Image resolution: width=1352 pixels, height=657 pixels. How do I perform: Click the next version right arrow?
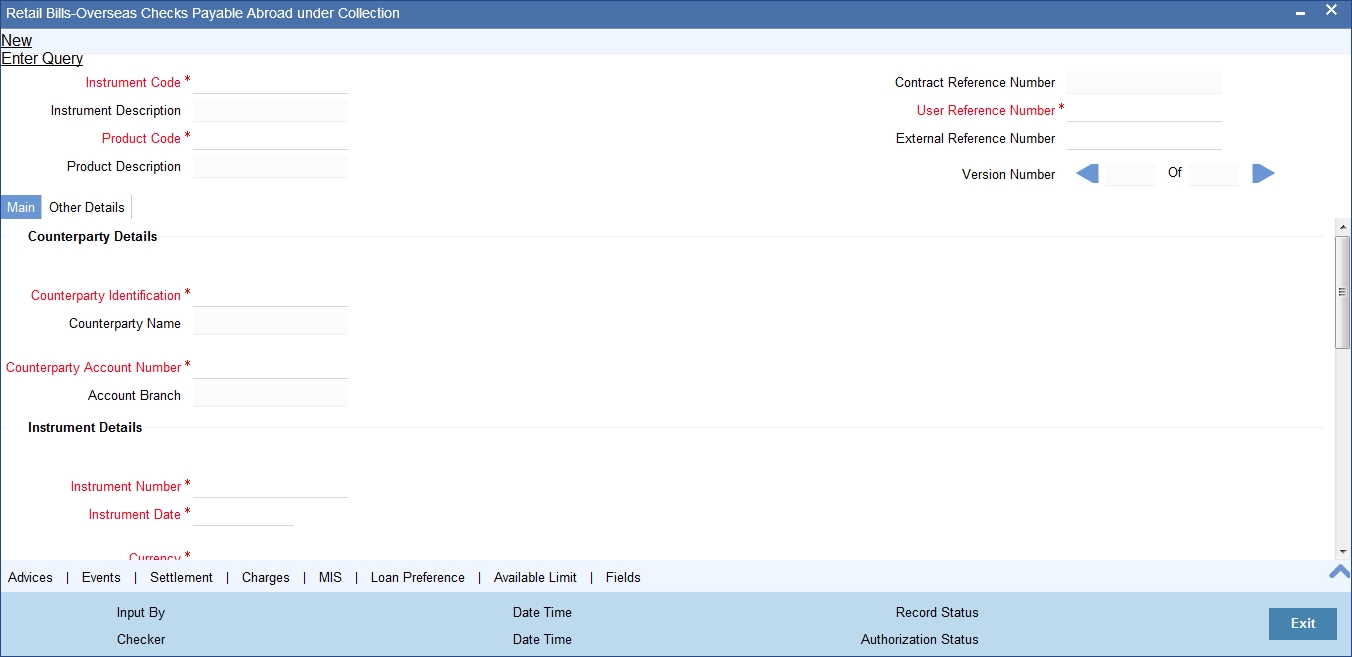click(1264, 174)
